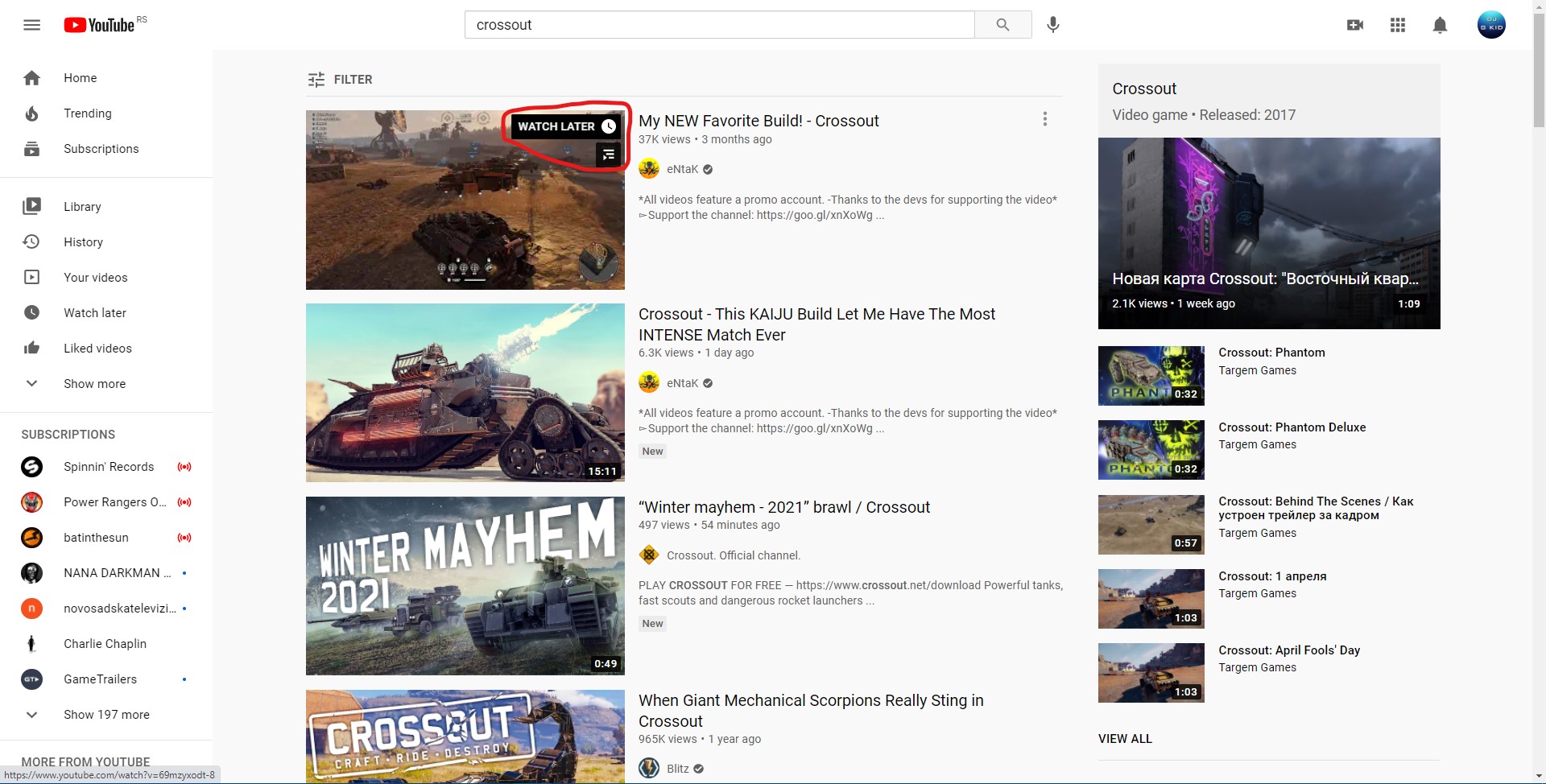This screenshot has width=1546, height=784.
Task: Open NANA DARKMAN subscription channel
Action: (106, 573)
